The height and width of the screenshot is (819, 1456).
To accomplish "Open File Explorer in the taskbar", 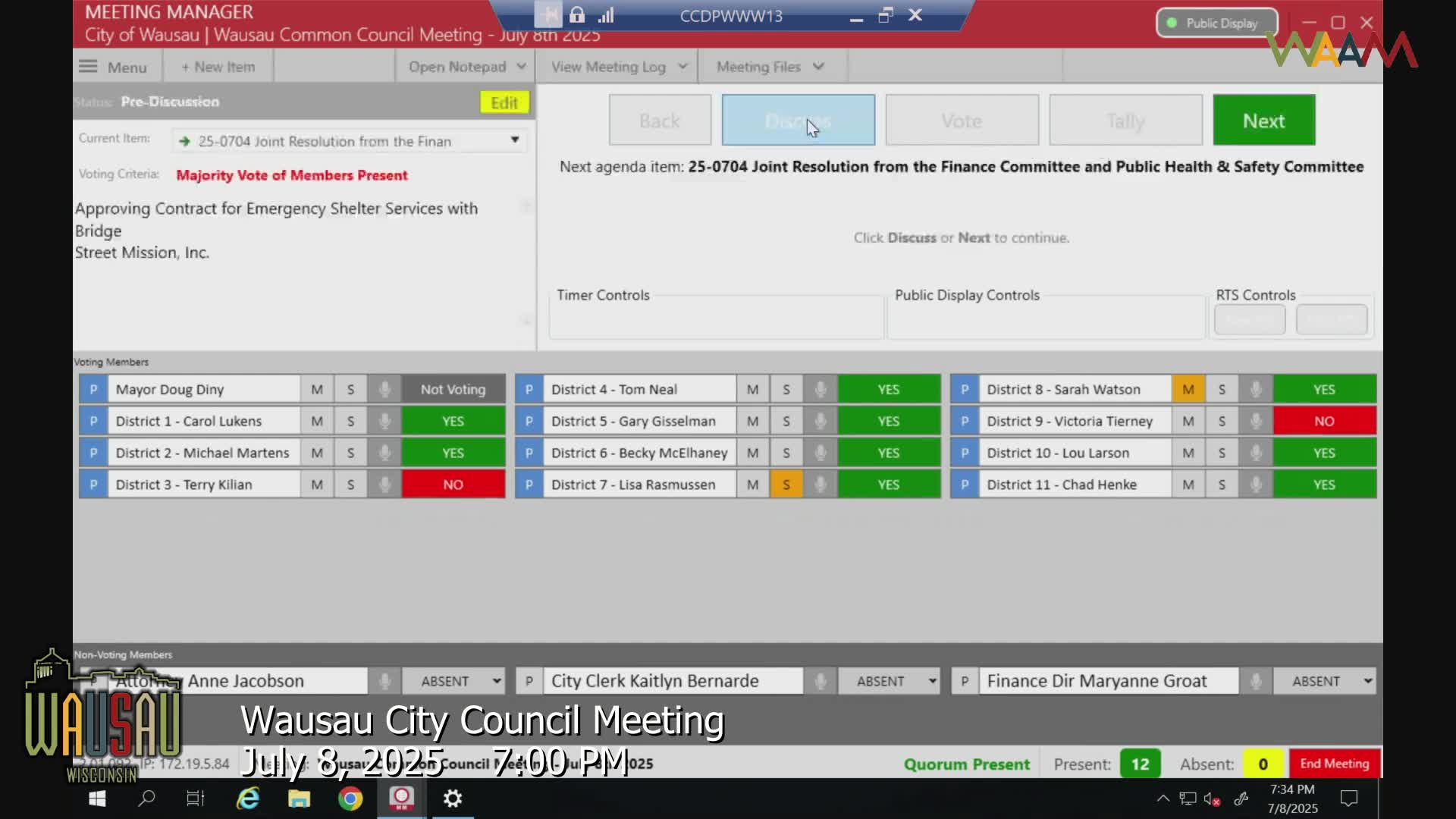I will (x=299, y=799).
